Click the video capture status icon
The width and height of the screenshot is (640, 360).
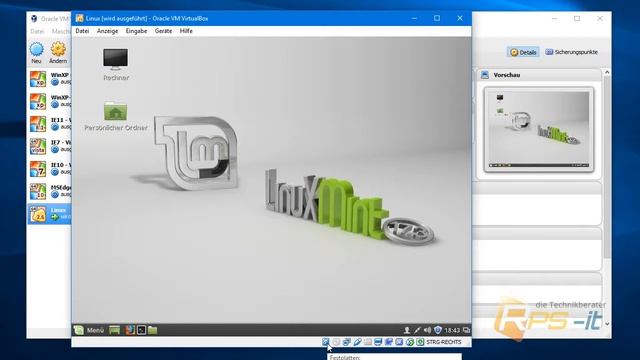click(x=389, y=342)
